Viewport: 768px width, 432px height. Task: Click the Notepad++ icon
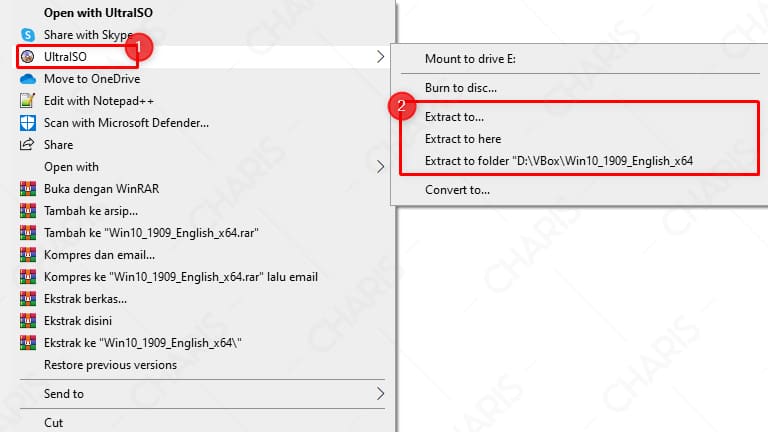coord(27,100)
